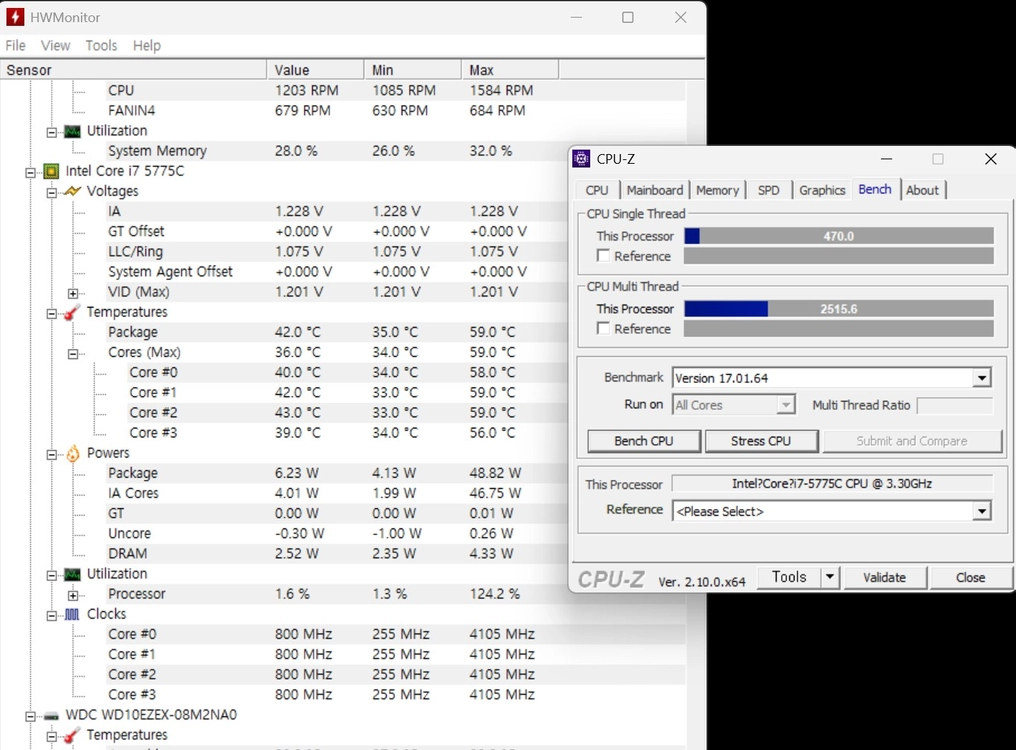Click the Close button in CPU-Z
The image size is (1016, 750).
click(970, 577)
